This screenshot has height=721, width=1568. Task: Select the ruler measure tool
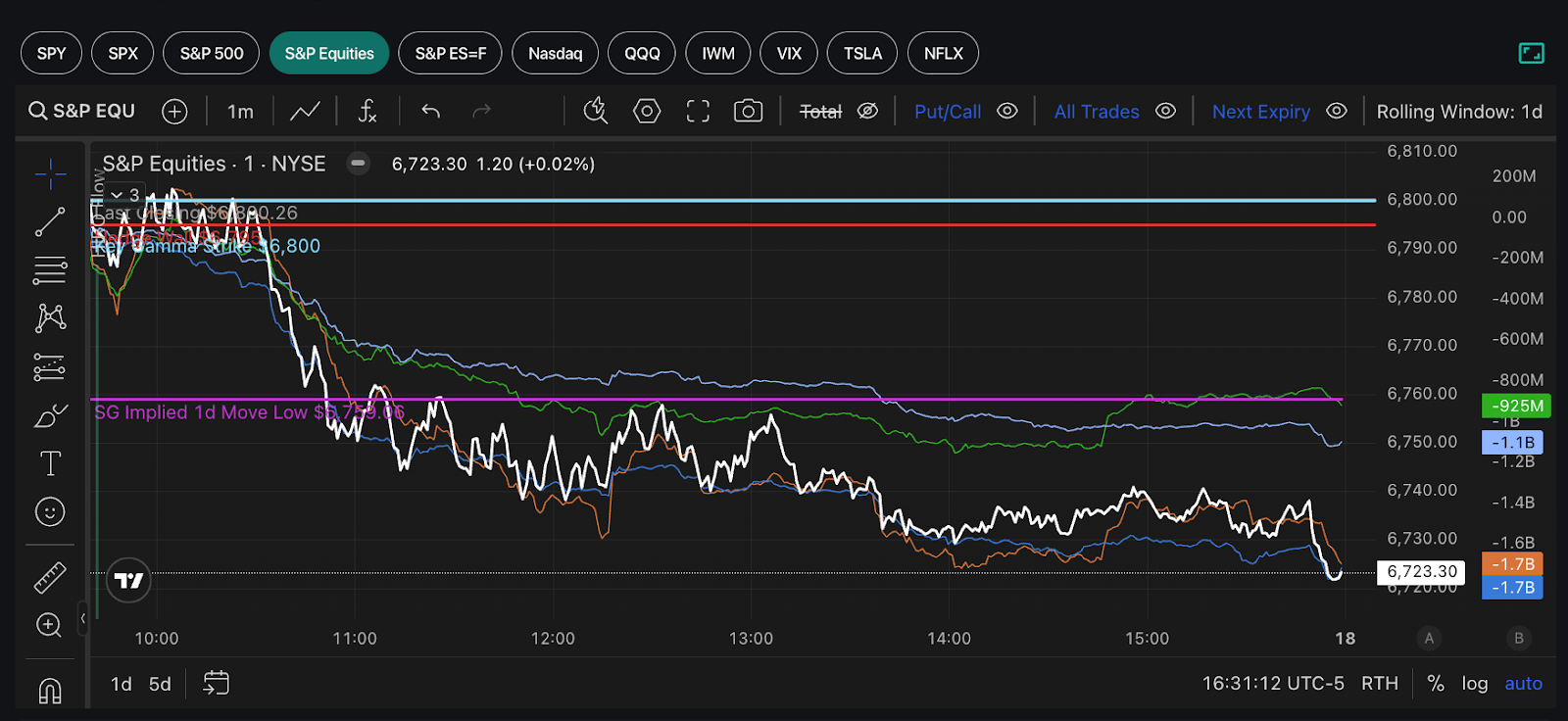(x=50, y=578)
